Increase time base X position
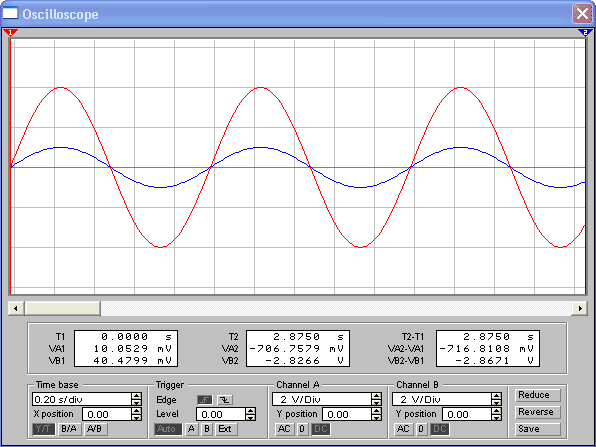Viewport: 596px width, 447px height. pyautogui.click(x=136, y=411)
